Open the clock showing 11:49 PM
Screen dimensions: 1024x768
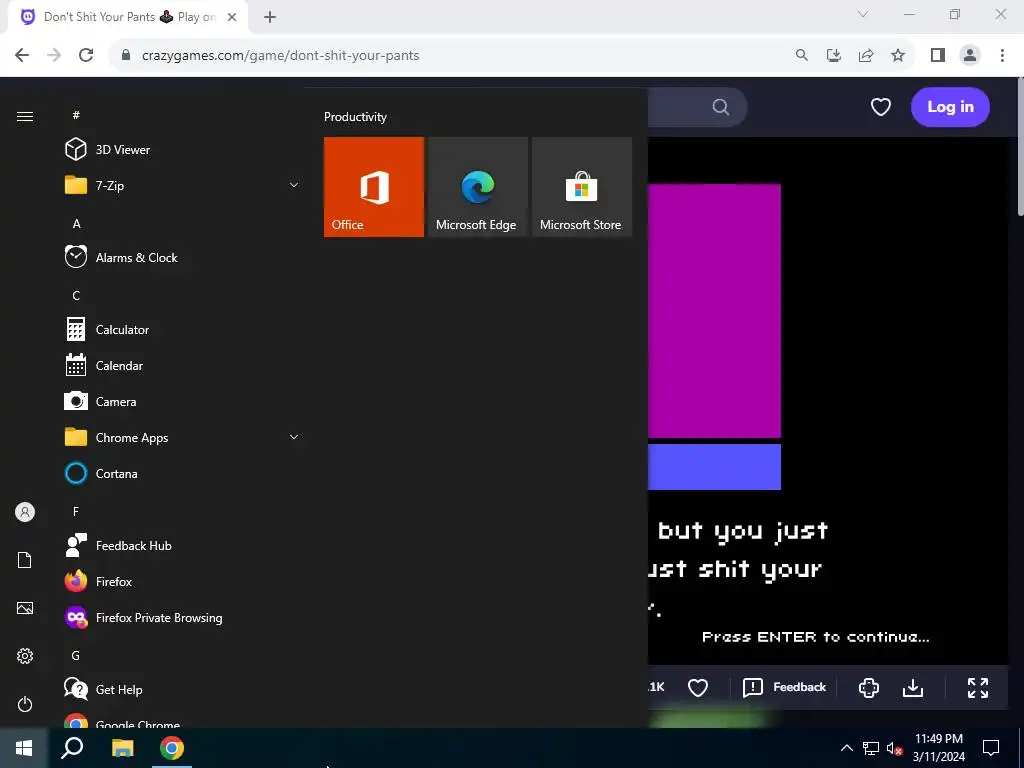938,748
